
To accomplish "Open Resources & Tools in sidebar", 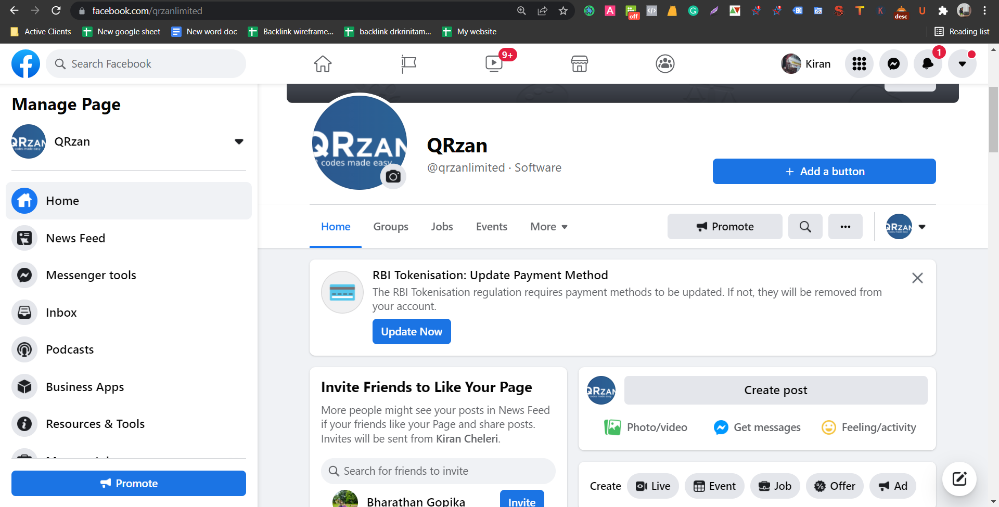I will click(129, 424).
